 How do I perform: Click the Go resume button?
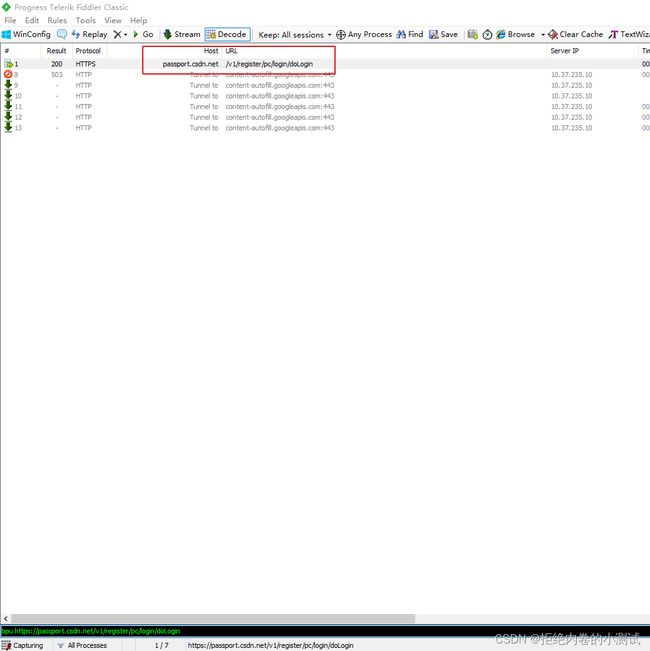coord(143,34)
